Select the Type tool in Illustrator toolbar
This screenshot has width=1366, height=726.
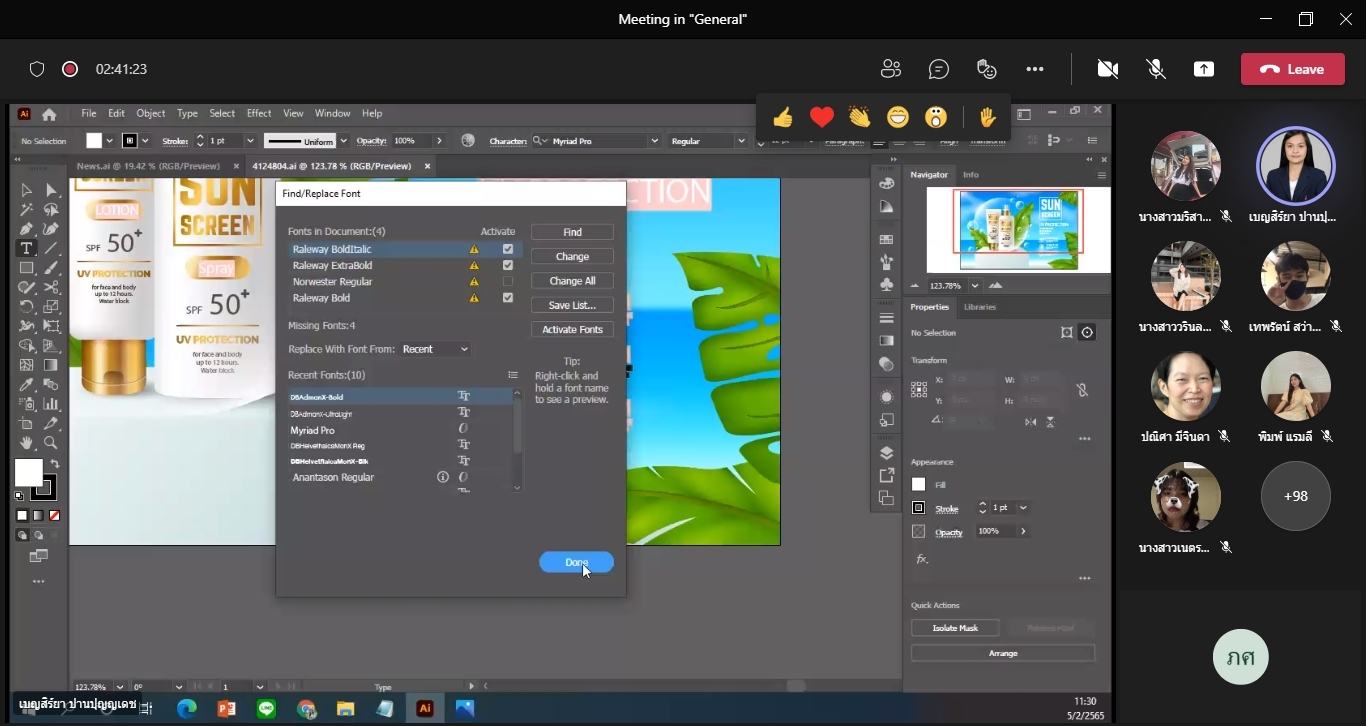point(27,248)
